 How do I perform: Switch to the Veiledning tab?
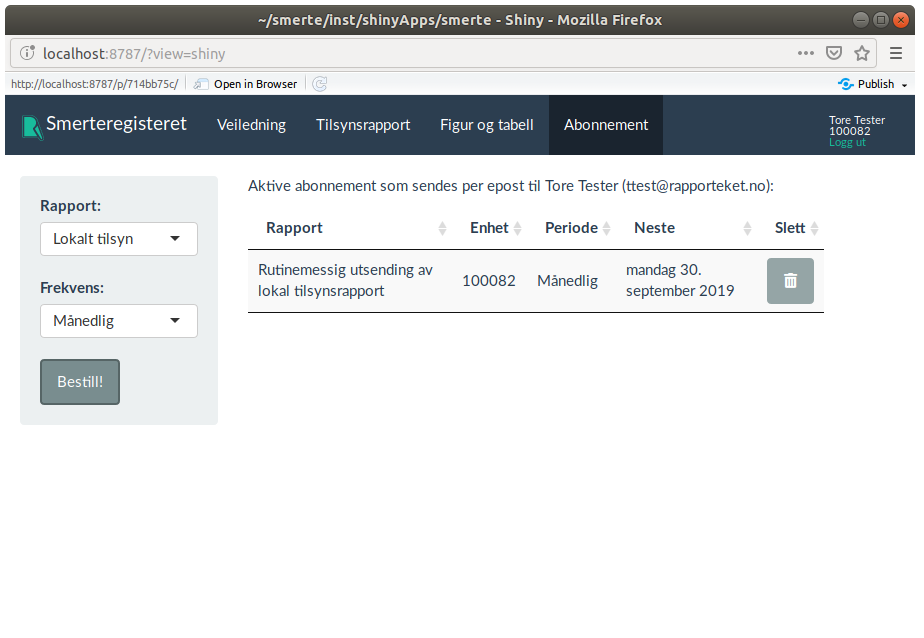click(x=251, y=125)
